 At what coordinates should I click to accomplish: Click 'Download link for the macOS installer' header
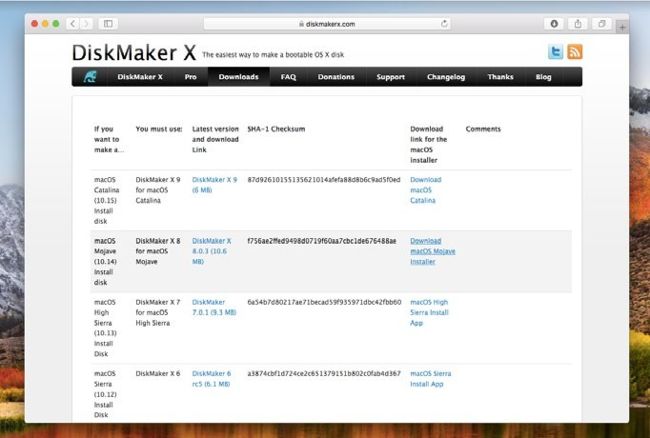pyautogui.click(x=429, y=144)
